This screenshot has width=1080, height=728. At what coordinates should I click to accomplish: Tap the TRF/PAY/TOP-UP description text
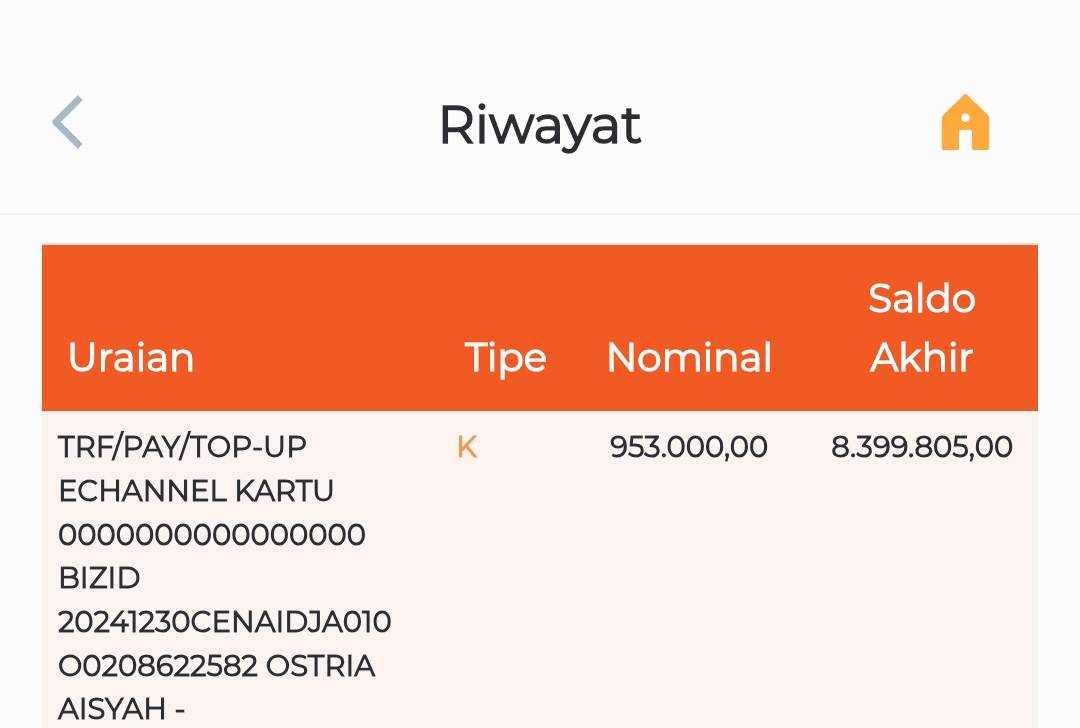click(182, 447)
